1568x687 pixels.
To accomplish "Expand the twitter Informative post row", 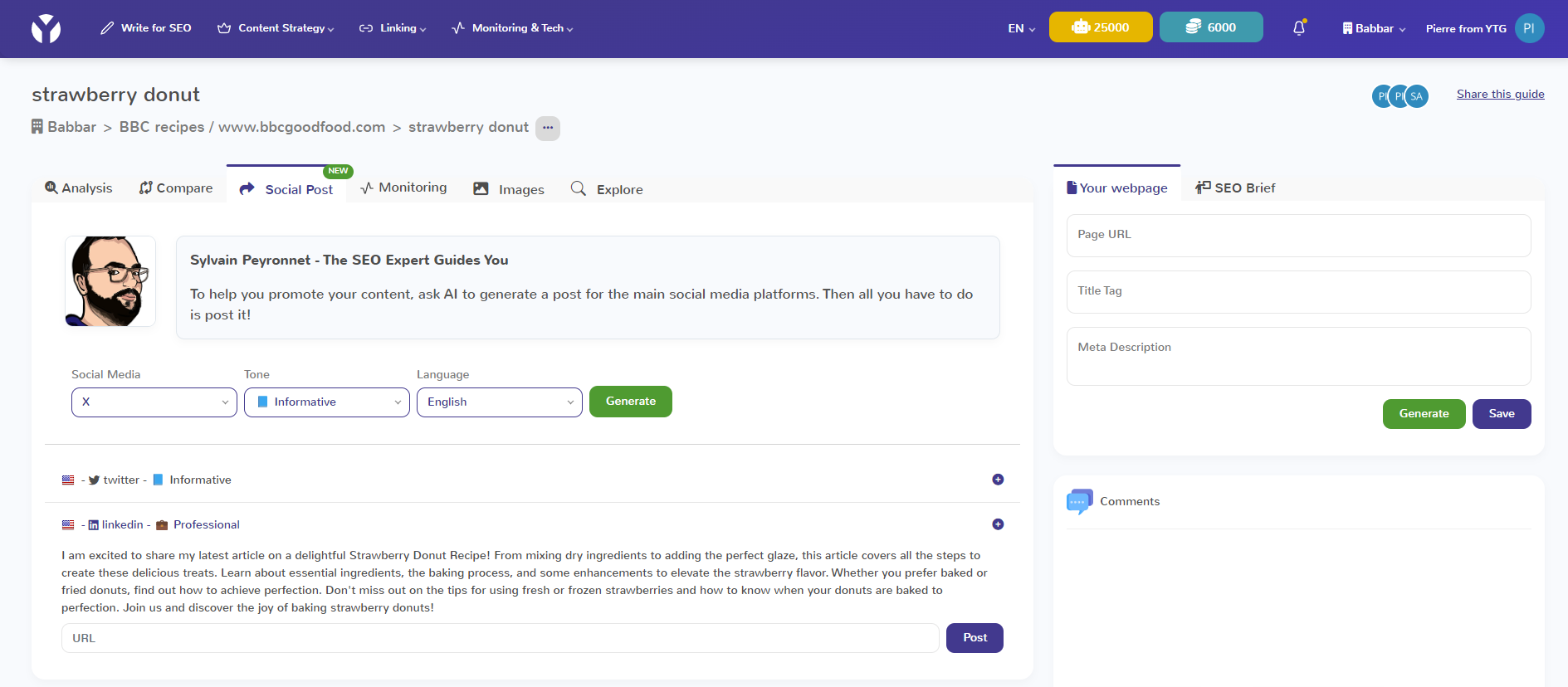I will pyautogui.click(x=998, y=480).
